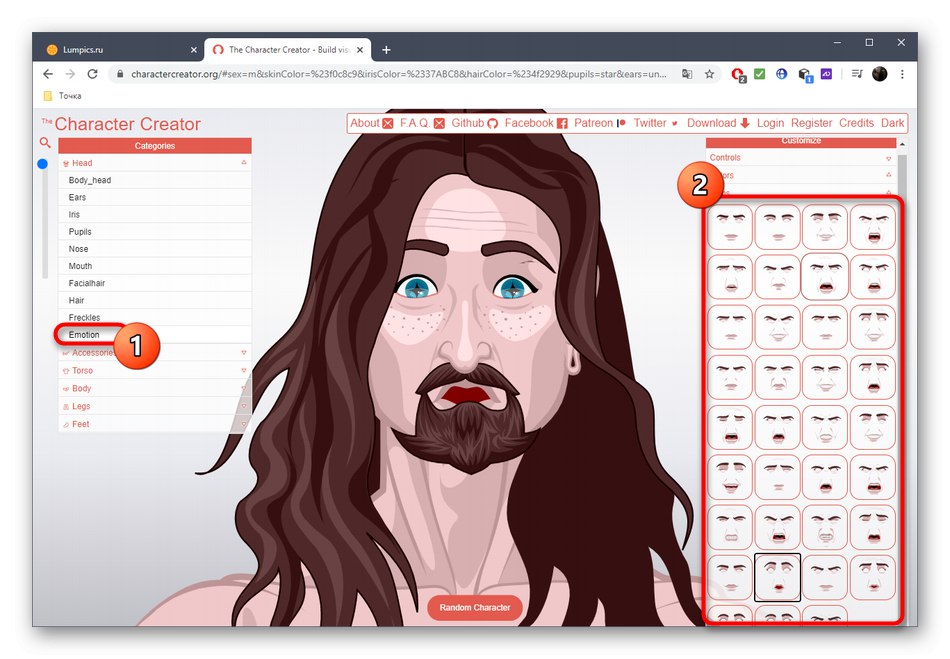
Task: Open the red extension icon with badge 2
Action: [738, 75]
